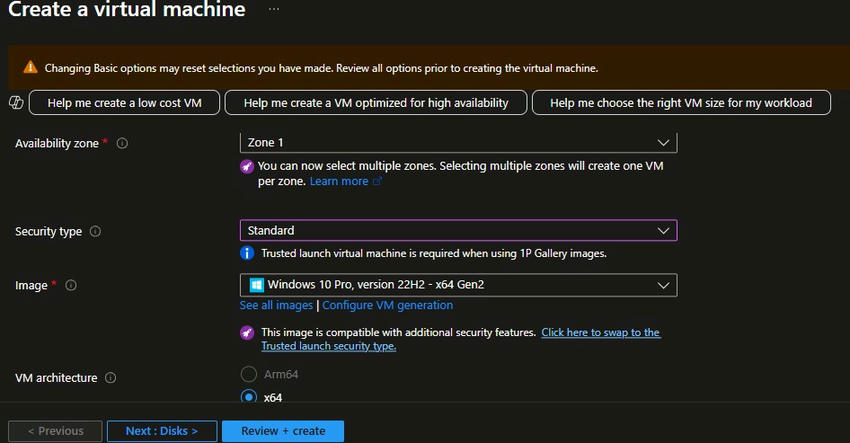Image resolution: width=850 pixels, height=443 pixels.
Task: Click the Copilot icon beside the help buttons
Action: [15, 103]
